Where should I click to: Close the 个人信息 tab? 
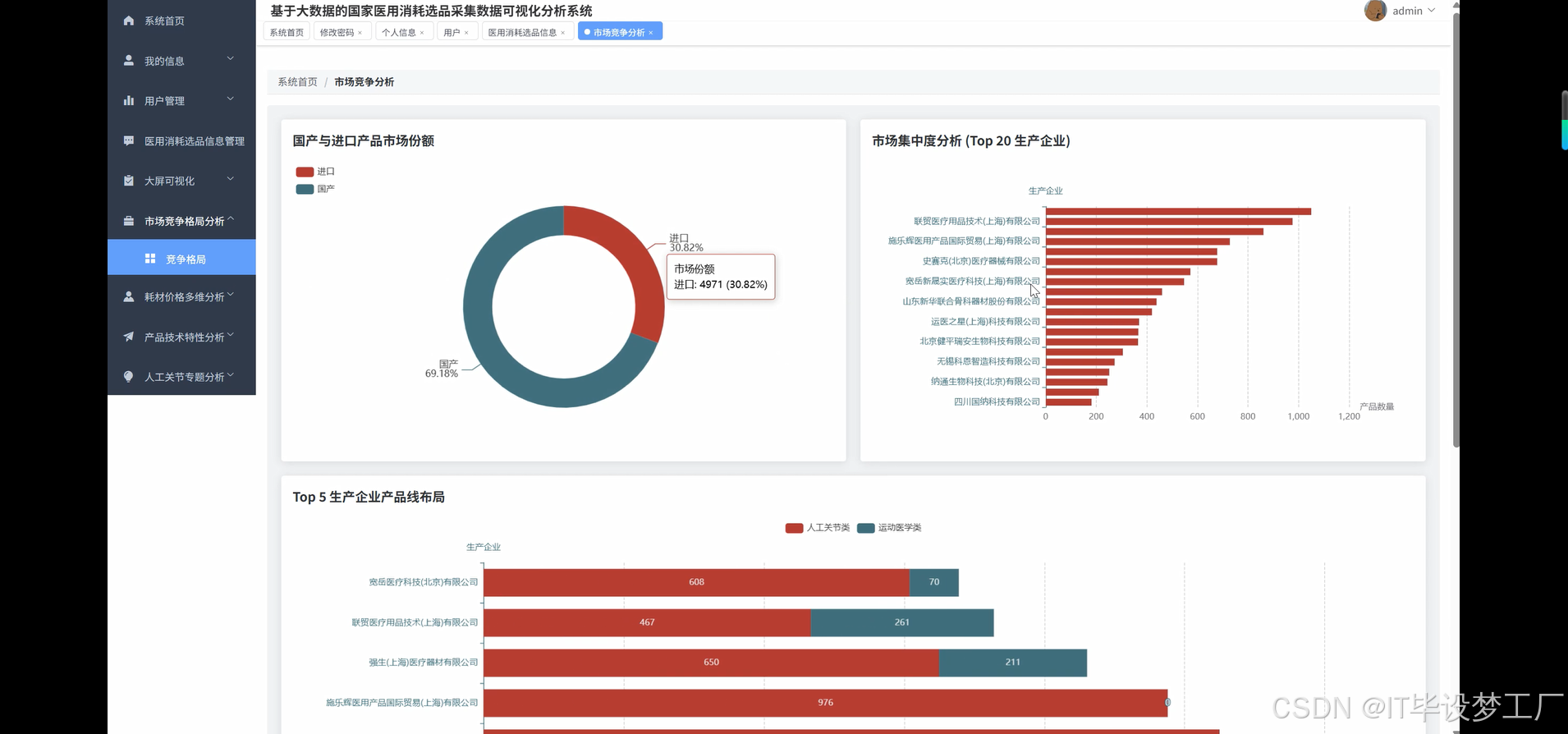422,33
